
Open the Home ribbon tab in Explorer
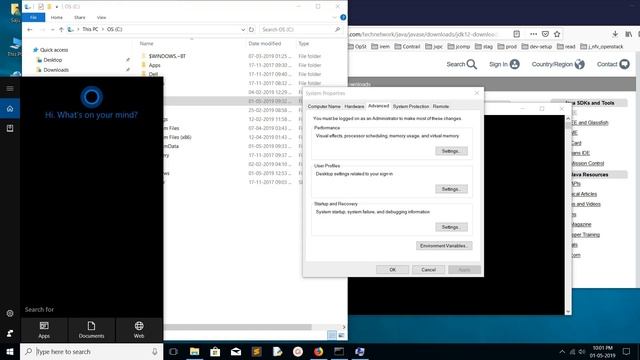[56, 18]
